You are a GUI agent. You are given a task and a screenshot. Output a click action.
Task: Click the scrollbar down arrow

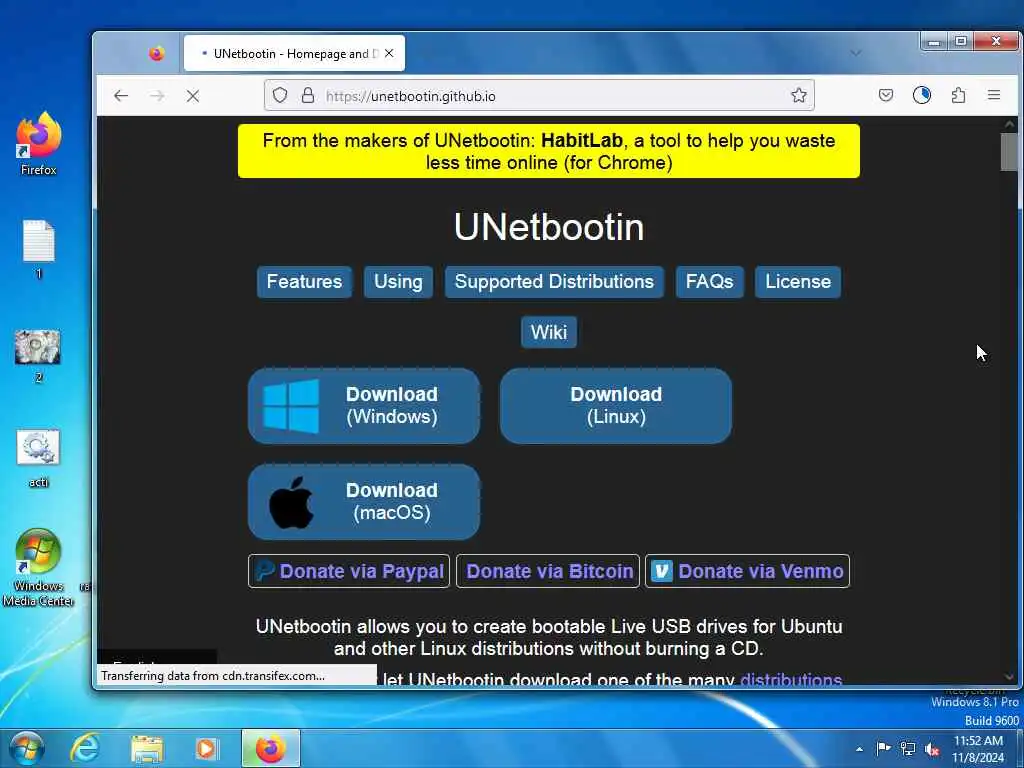pos(1009,677)
